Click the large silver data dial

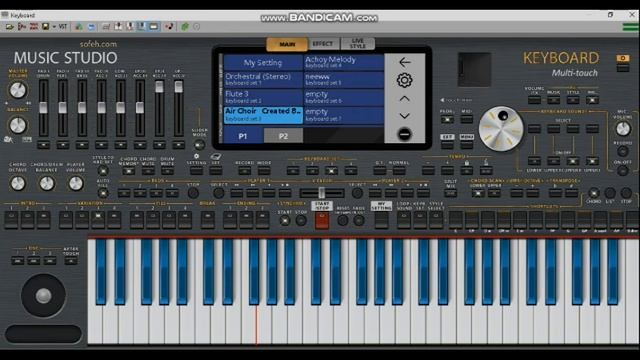coord(501,129)
